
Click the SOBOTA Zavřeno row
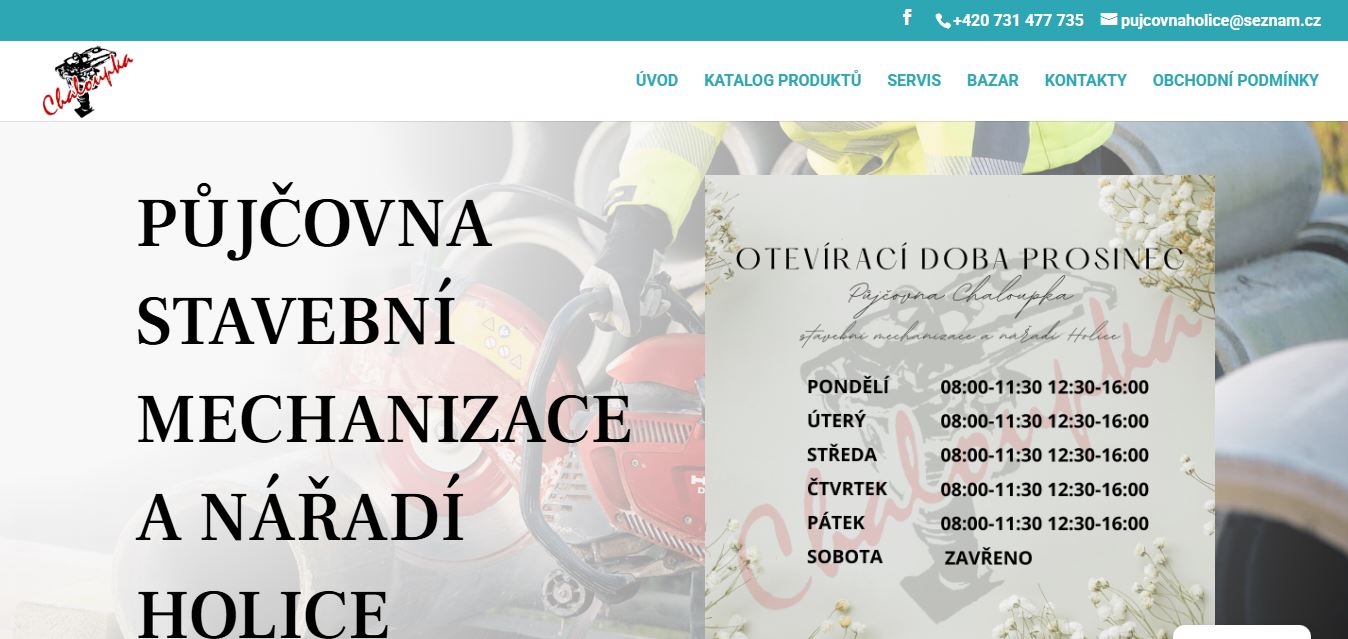point(918,557)
